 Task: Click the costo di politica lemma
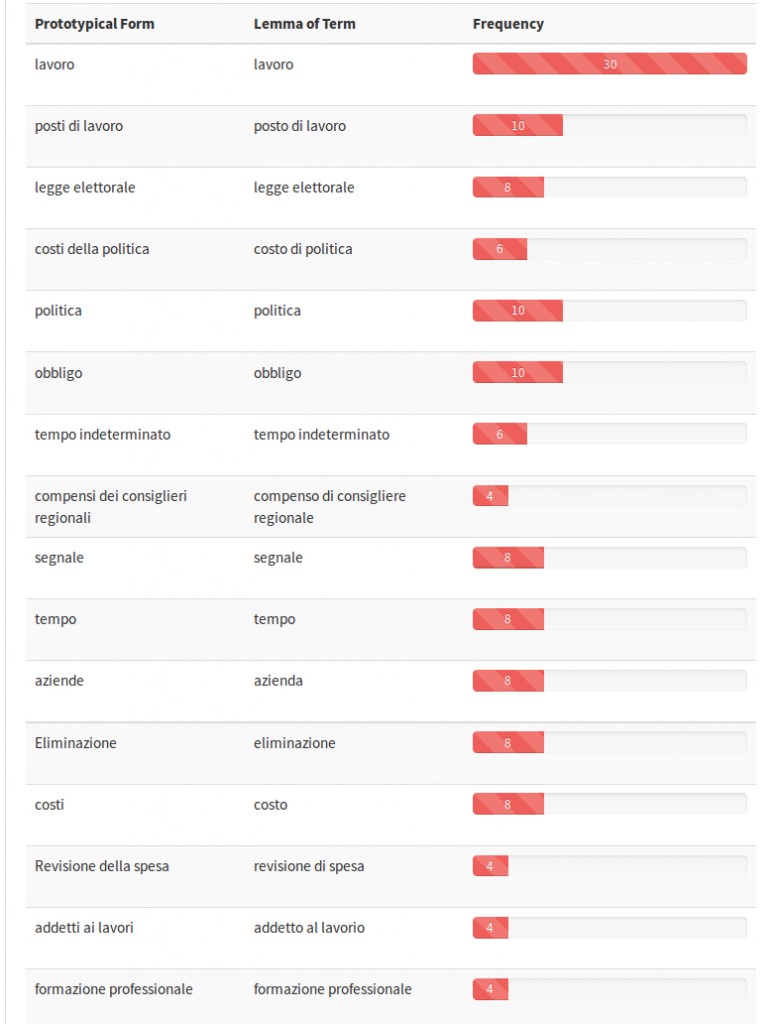(303, 249)
